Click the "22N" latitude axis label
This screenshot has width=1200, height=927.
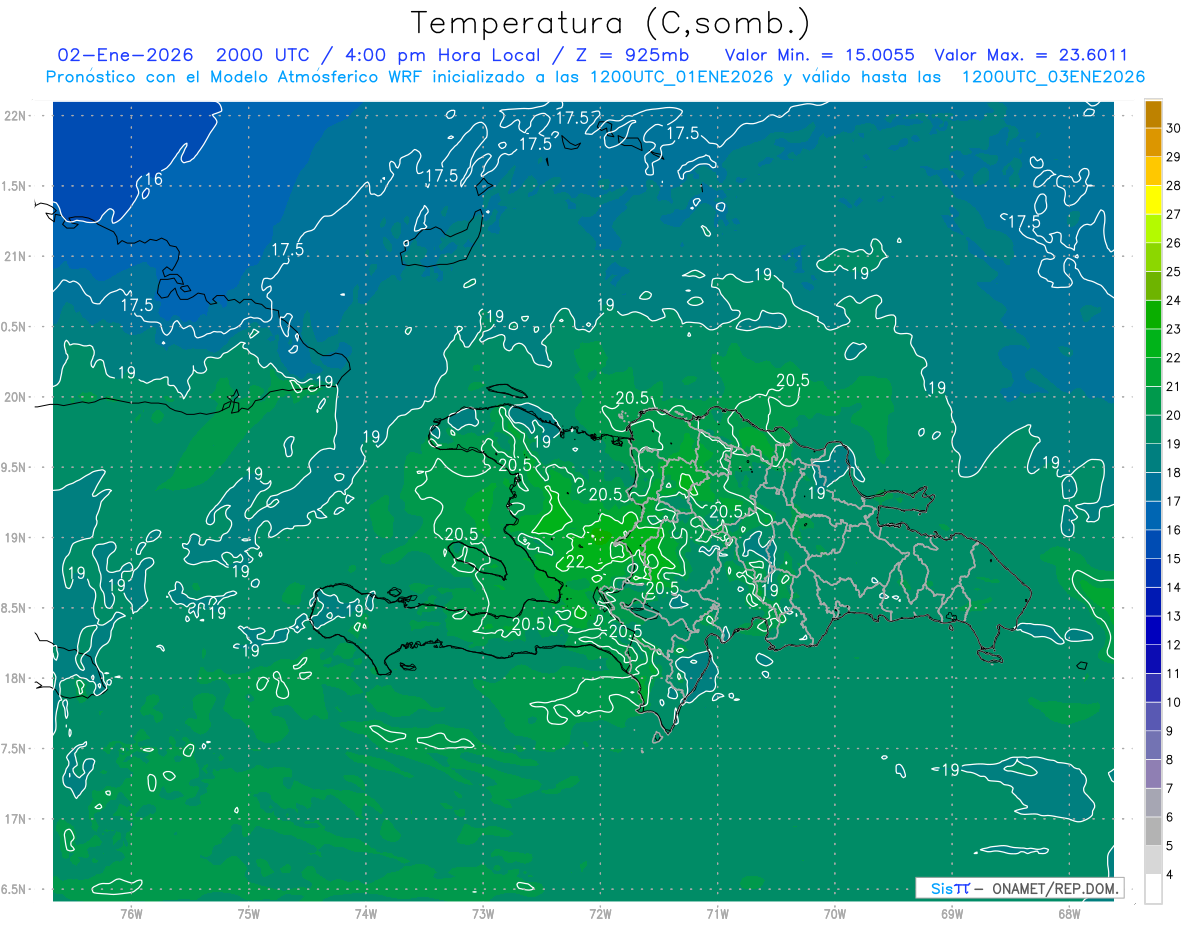(16, 115)
